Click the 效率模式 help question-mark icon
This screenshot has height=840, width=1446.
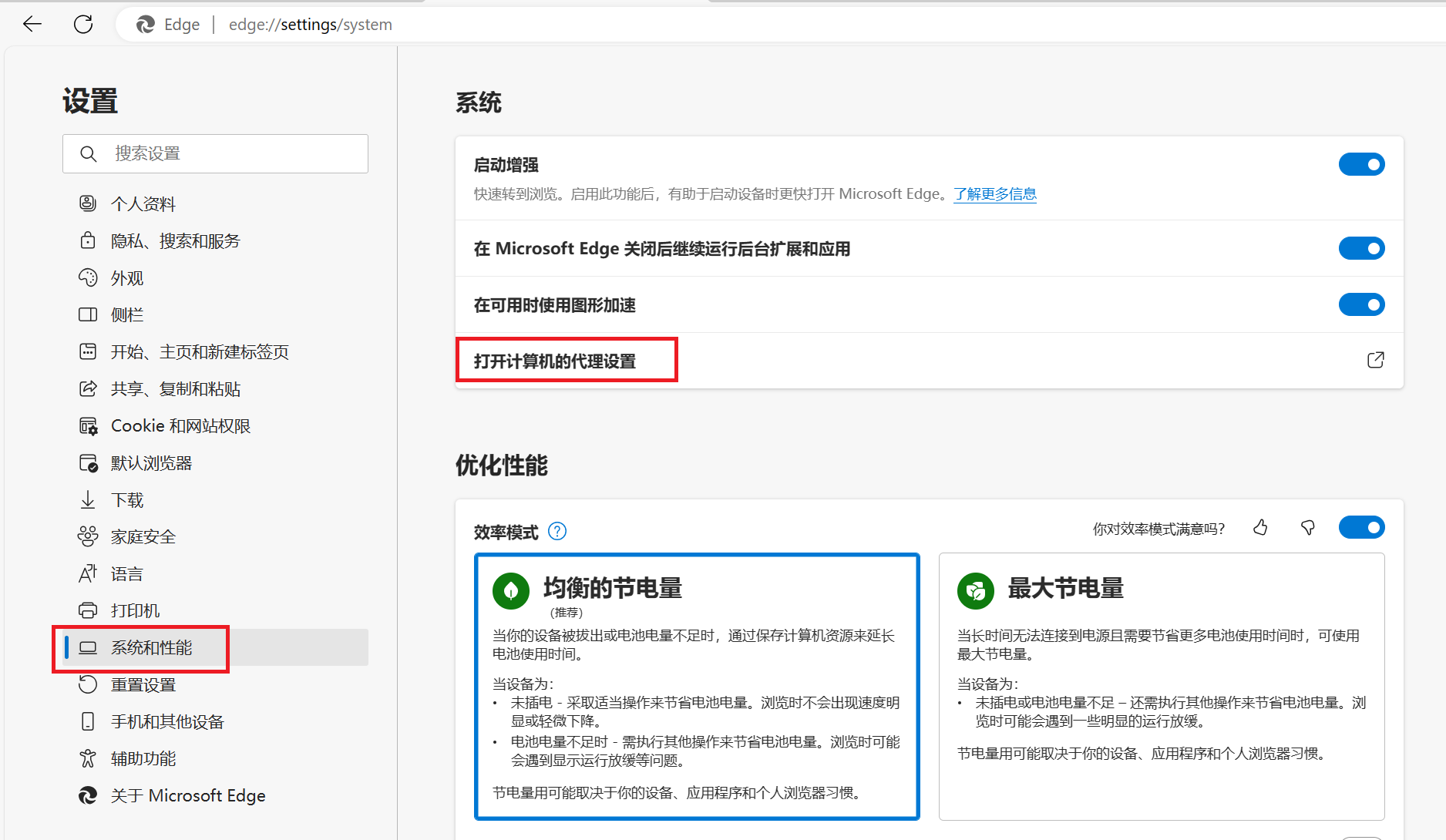[557, 531]
